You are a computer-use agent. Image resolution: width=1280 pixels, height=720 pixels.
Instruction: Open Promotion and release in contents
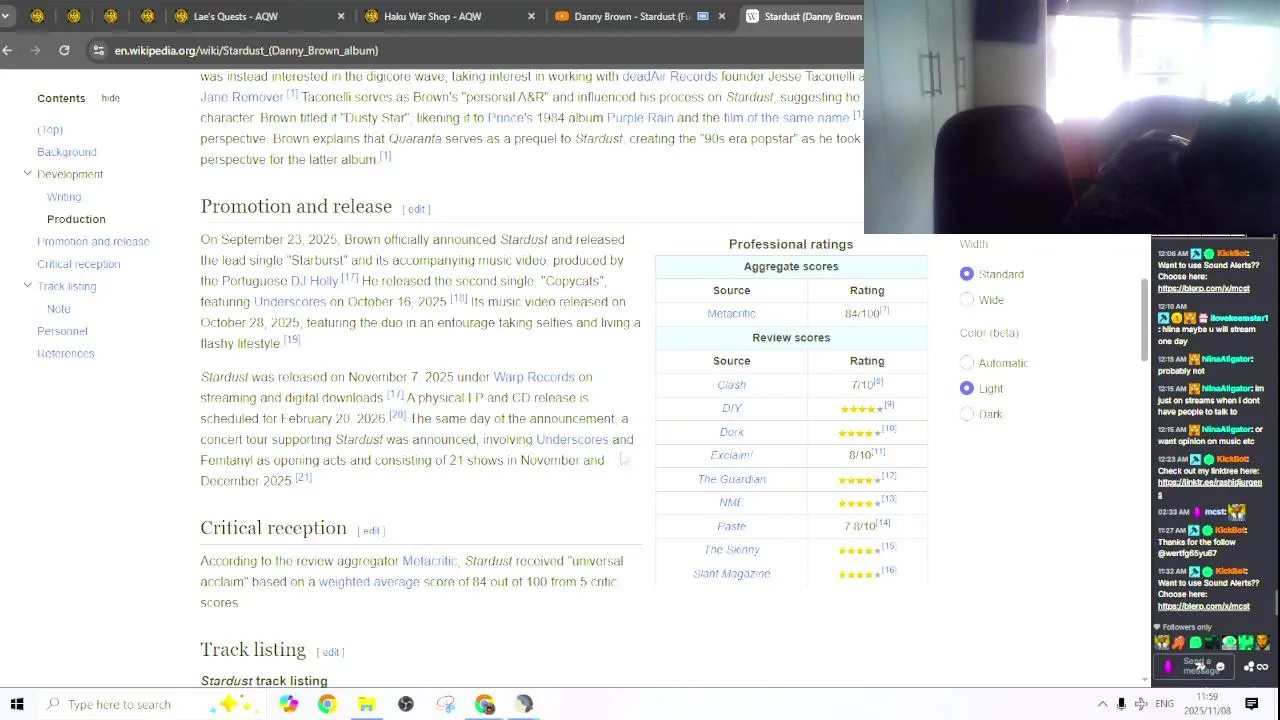click(93, 242)
